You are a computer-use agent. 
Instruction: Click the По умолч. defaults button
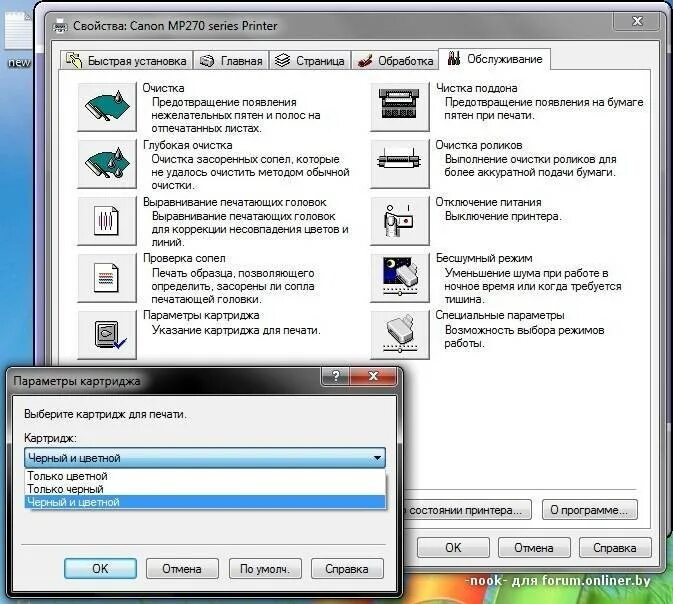tap(265, 568)
